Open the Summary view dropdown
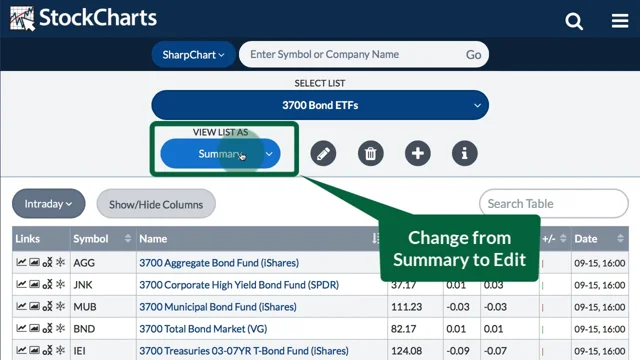Image resolution: width=640 pixels, height=360 pixels. (220, 153)
